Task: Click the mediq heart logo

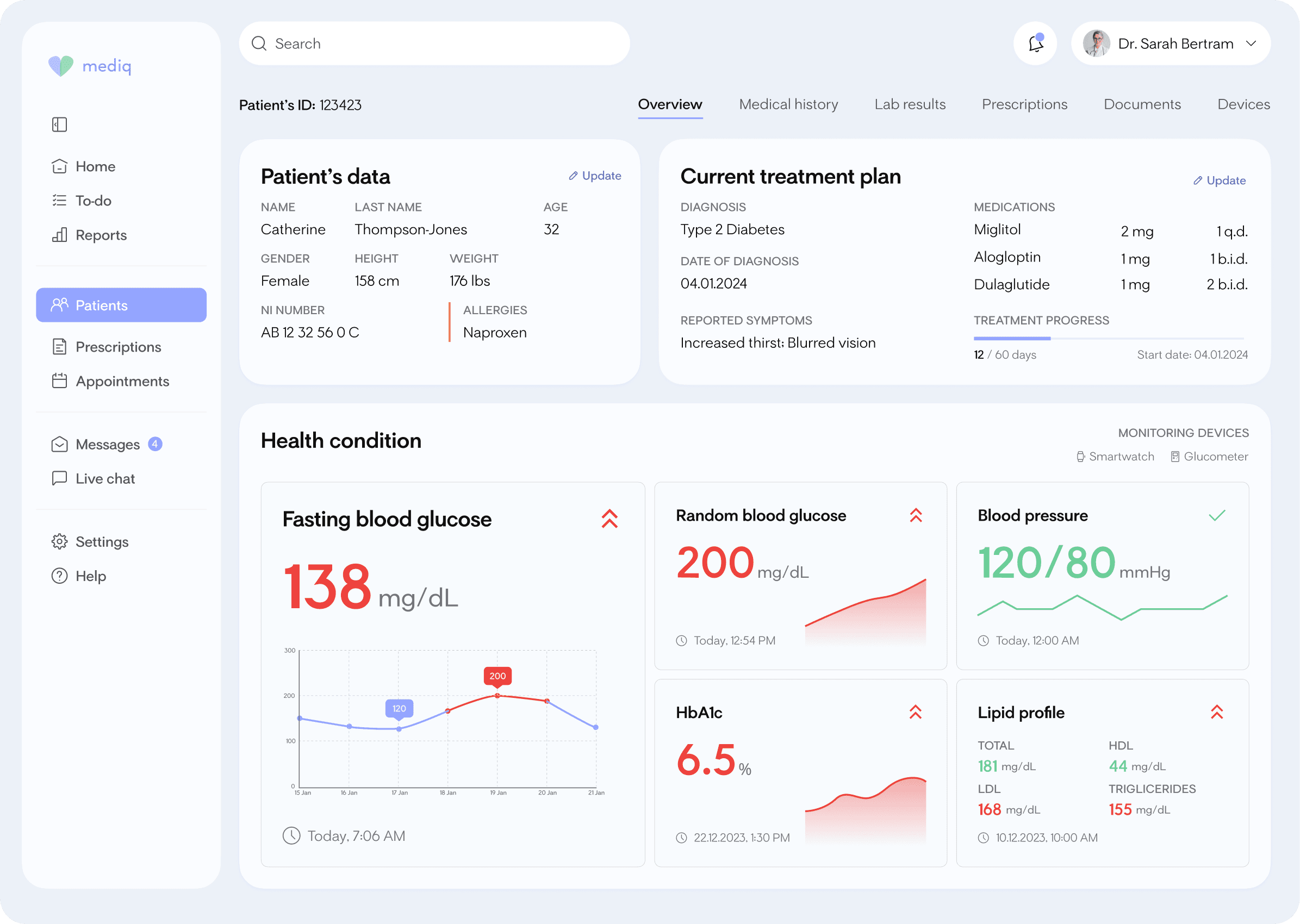Action: (61, 66)
